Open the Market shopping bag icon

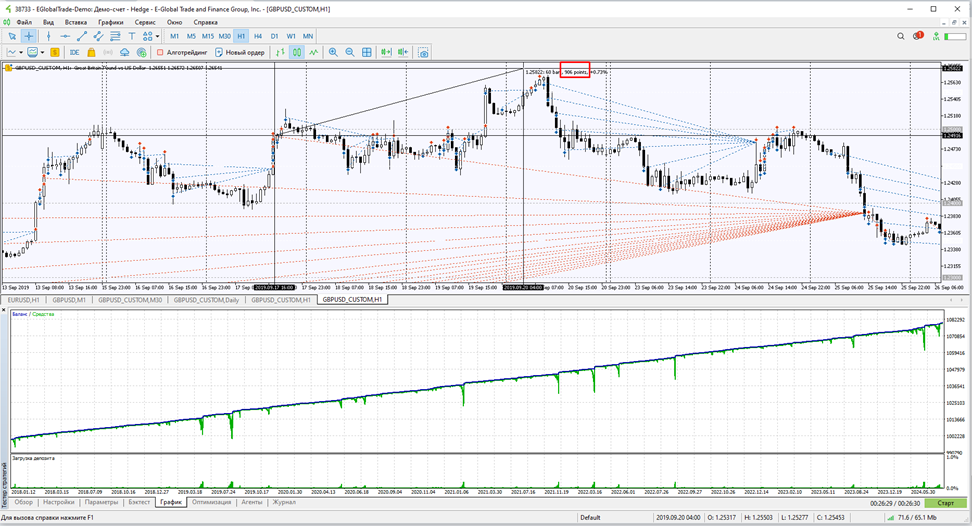point(91,53)
